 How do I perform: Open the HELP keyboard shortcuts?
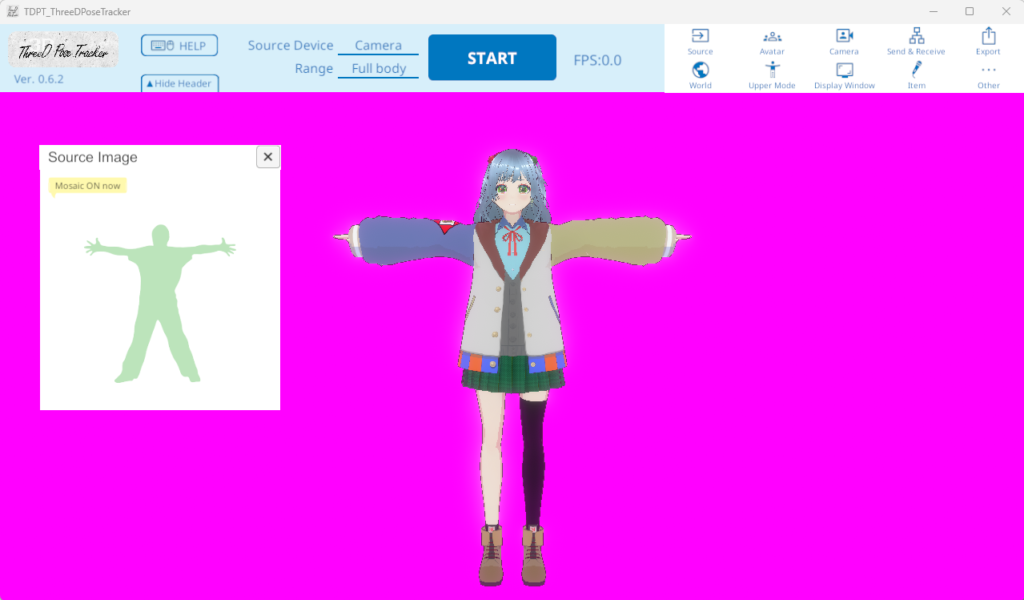pyautogui.click(x=179, y=46)
